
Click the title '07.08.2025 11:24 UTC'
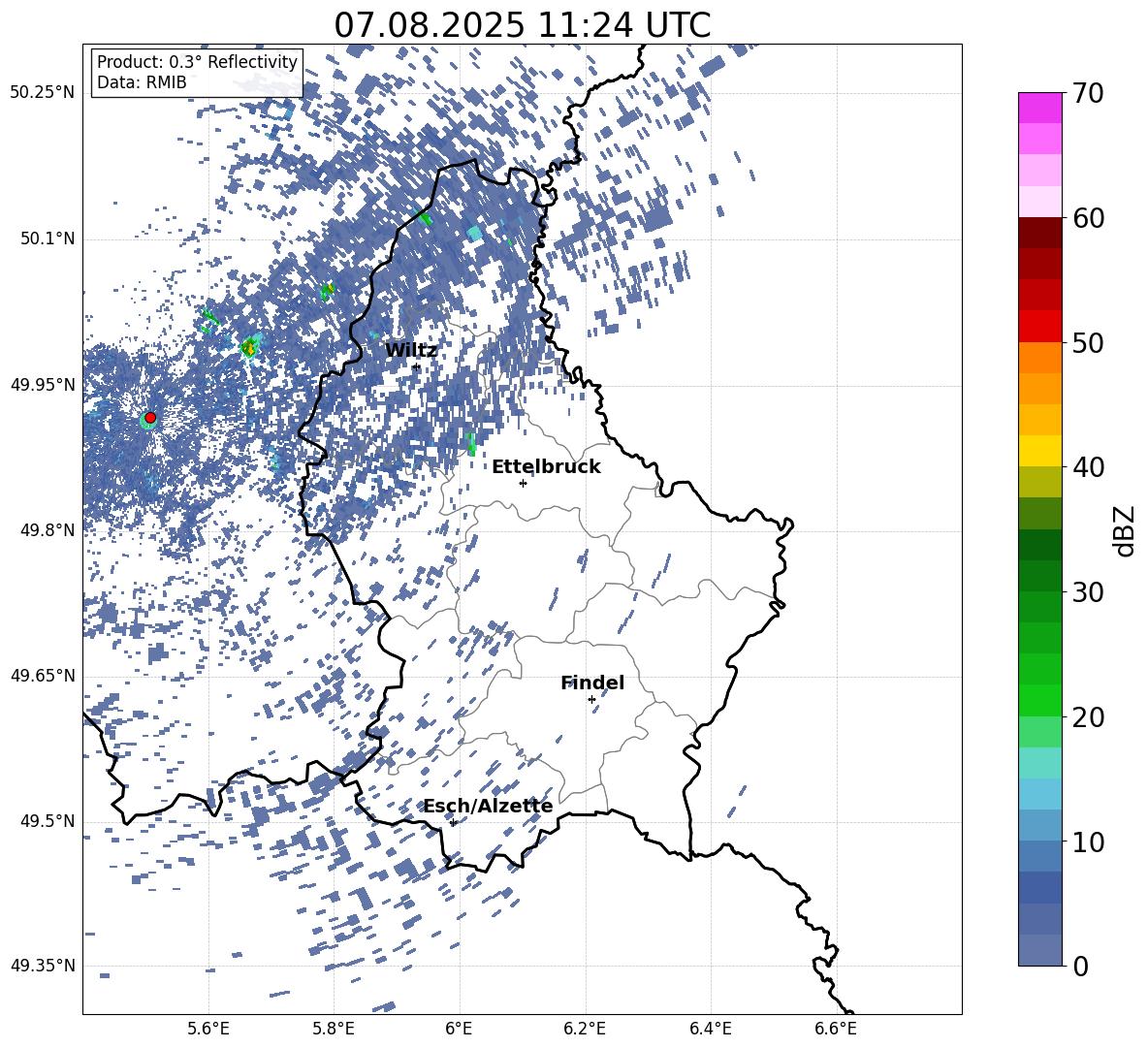[x=522, y=25]
